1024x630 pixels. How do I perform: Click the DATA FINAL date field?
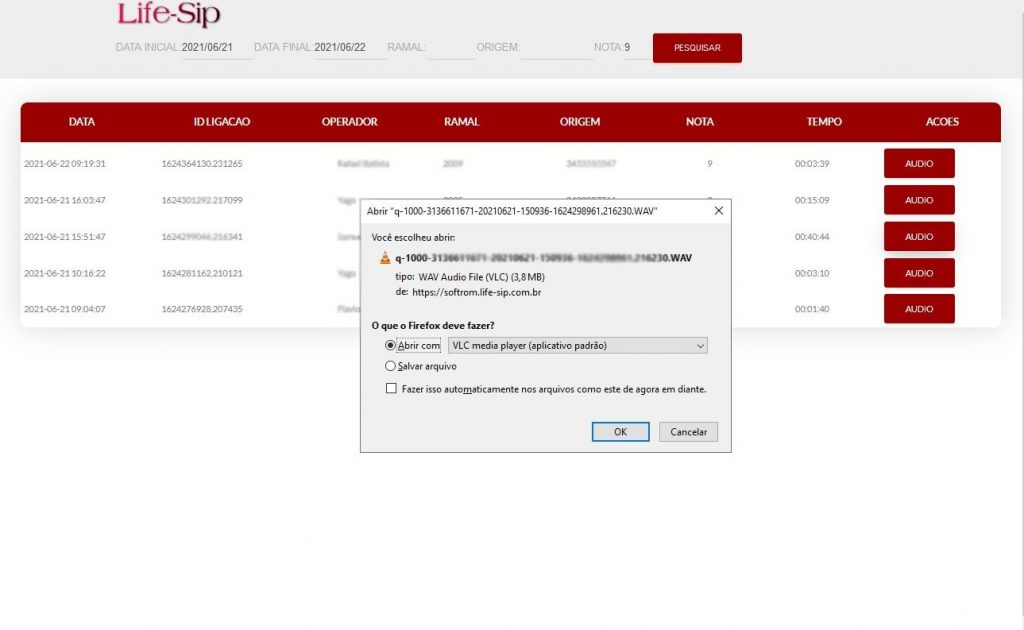tap(350, 47)
